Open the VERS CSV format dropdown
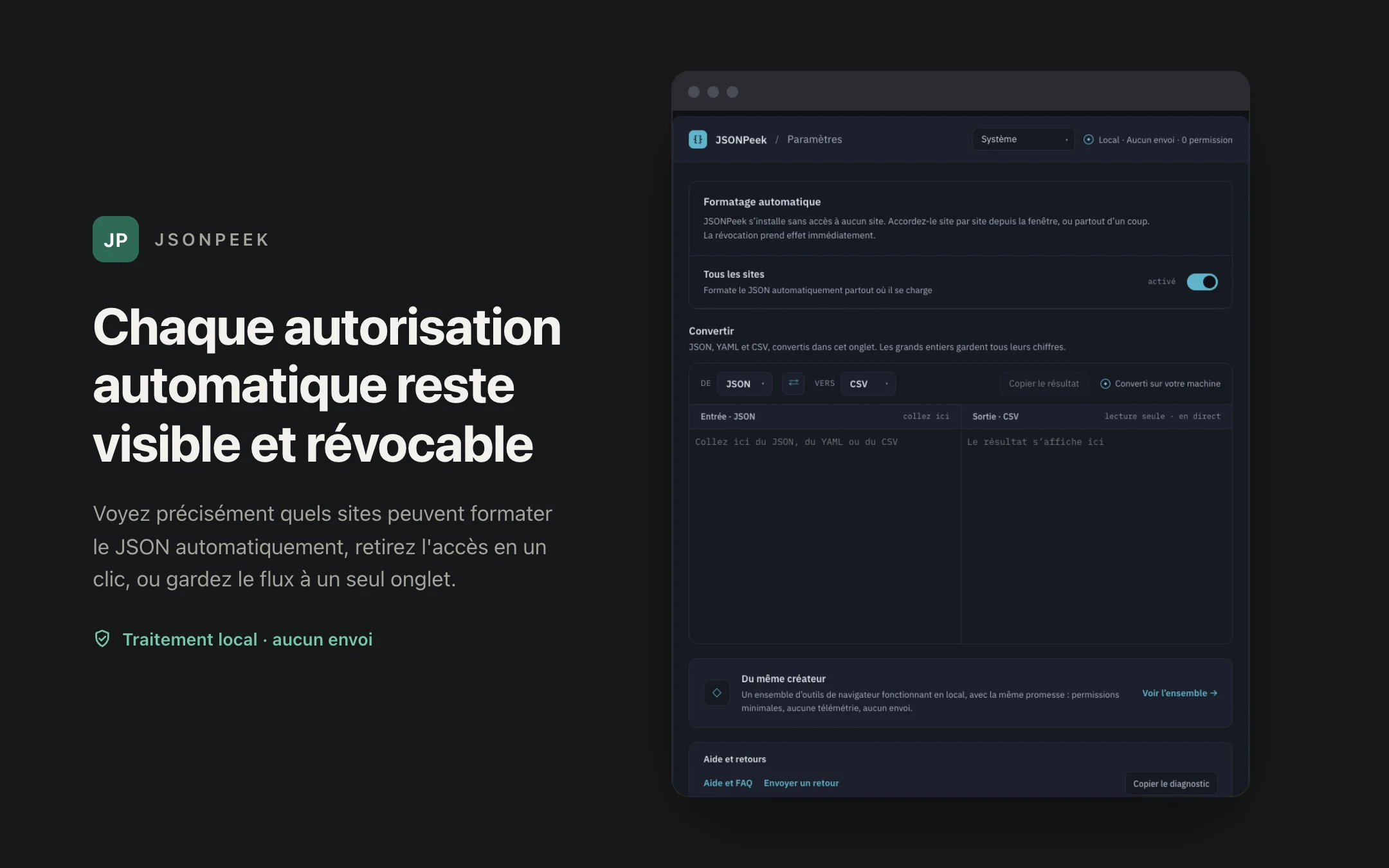This screenshot has width=1389, height=868. point(868,384)
